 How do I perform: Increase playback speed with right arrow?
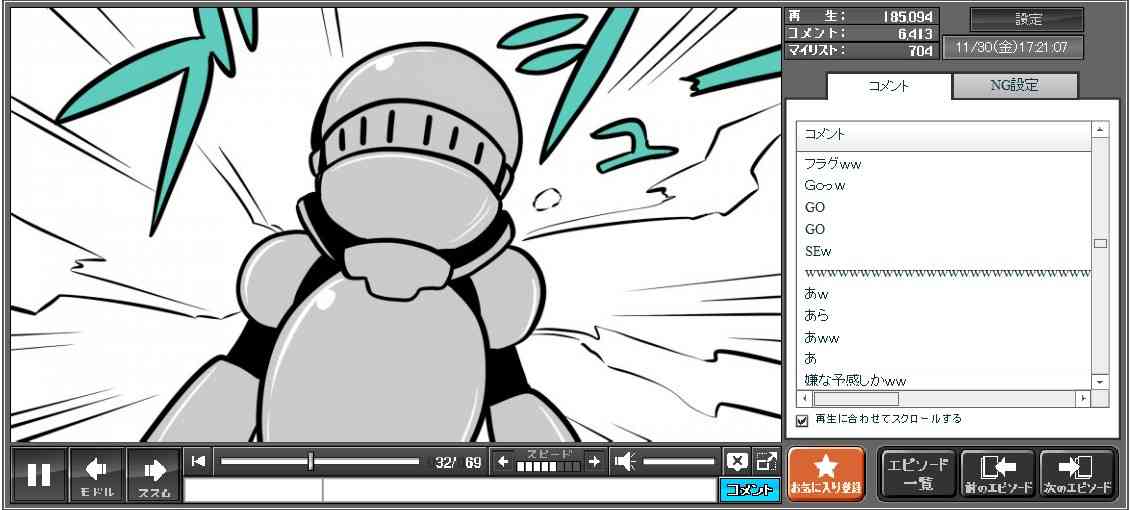click(x=594, y=461)
